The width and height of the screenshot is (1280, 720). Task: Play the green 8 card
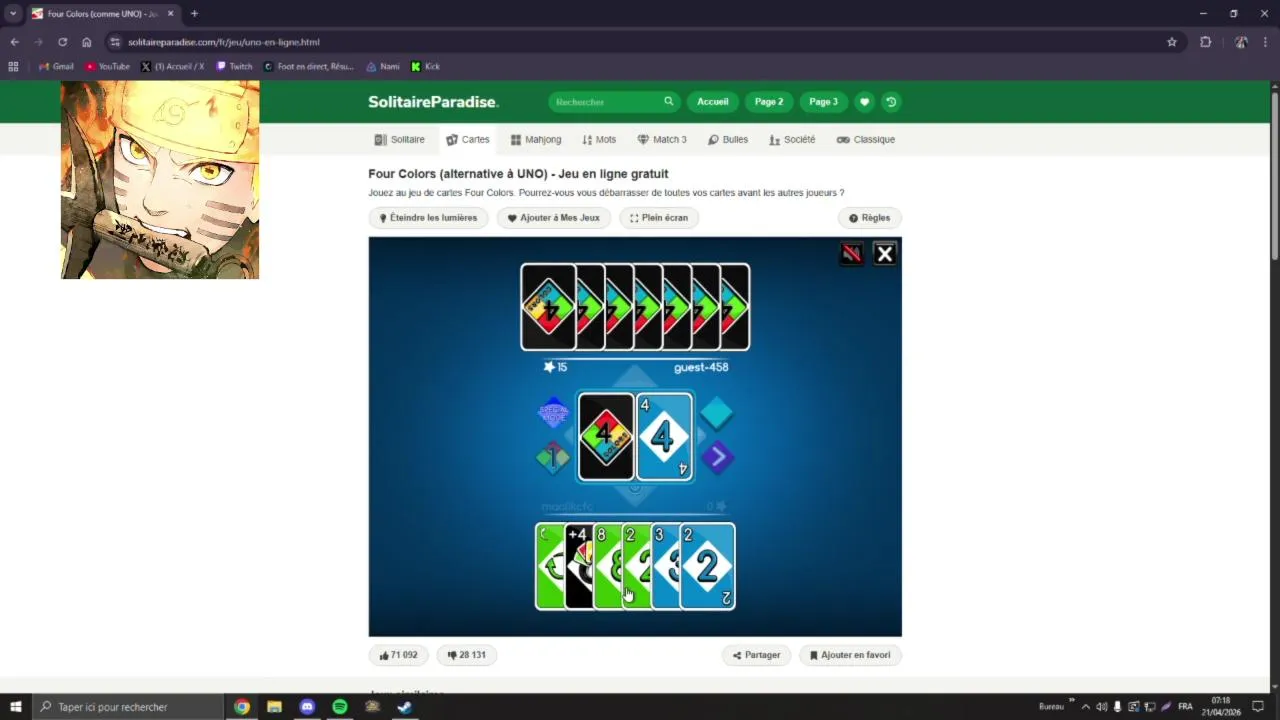607,566
